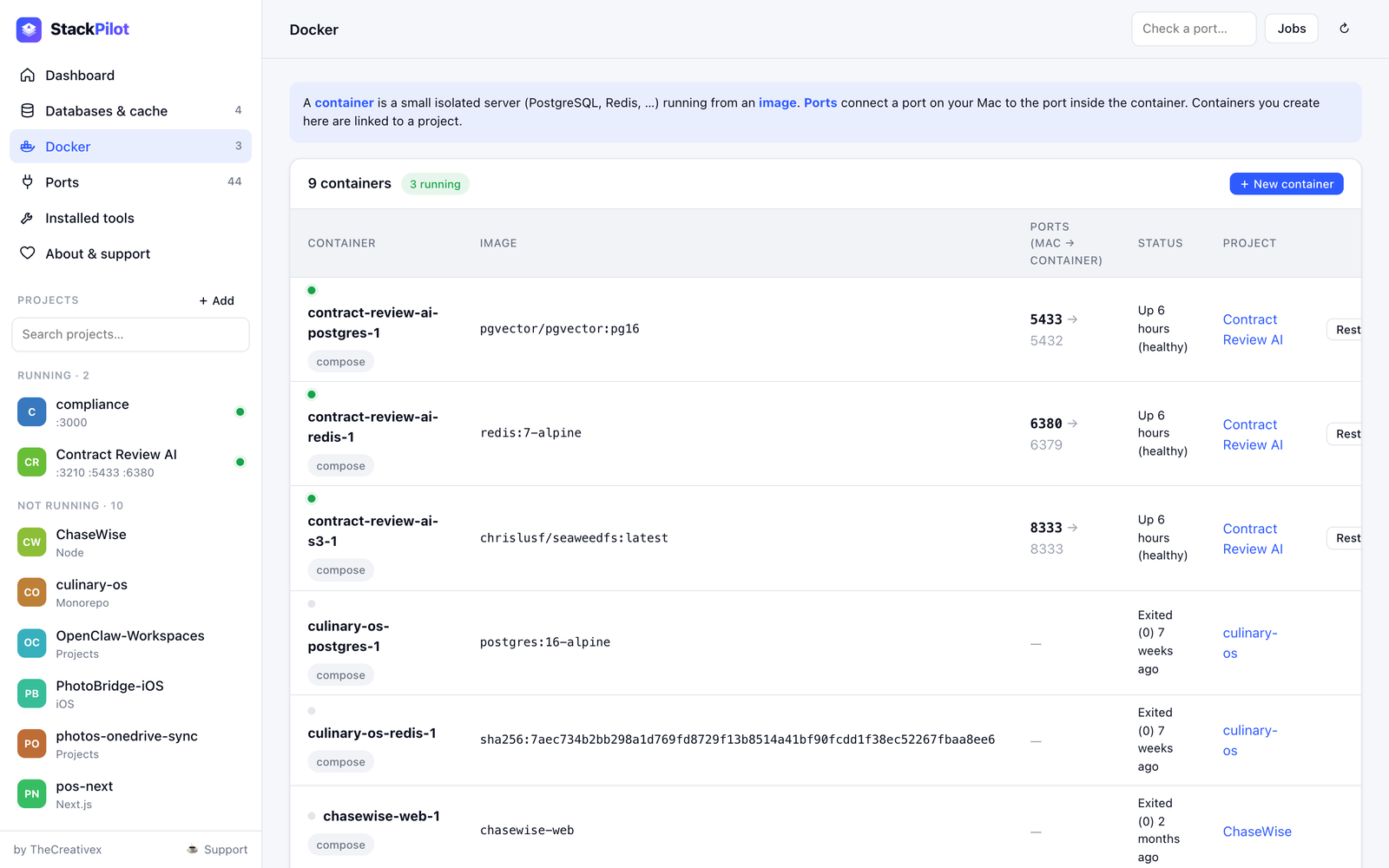Open culinary-os project link in redis row

point(1250,740)
